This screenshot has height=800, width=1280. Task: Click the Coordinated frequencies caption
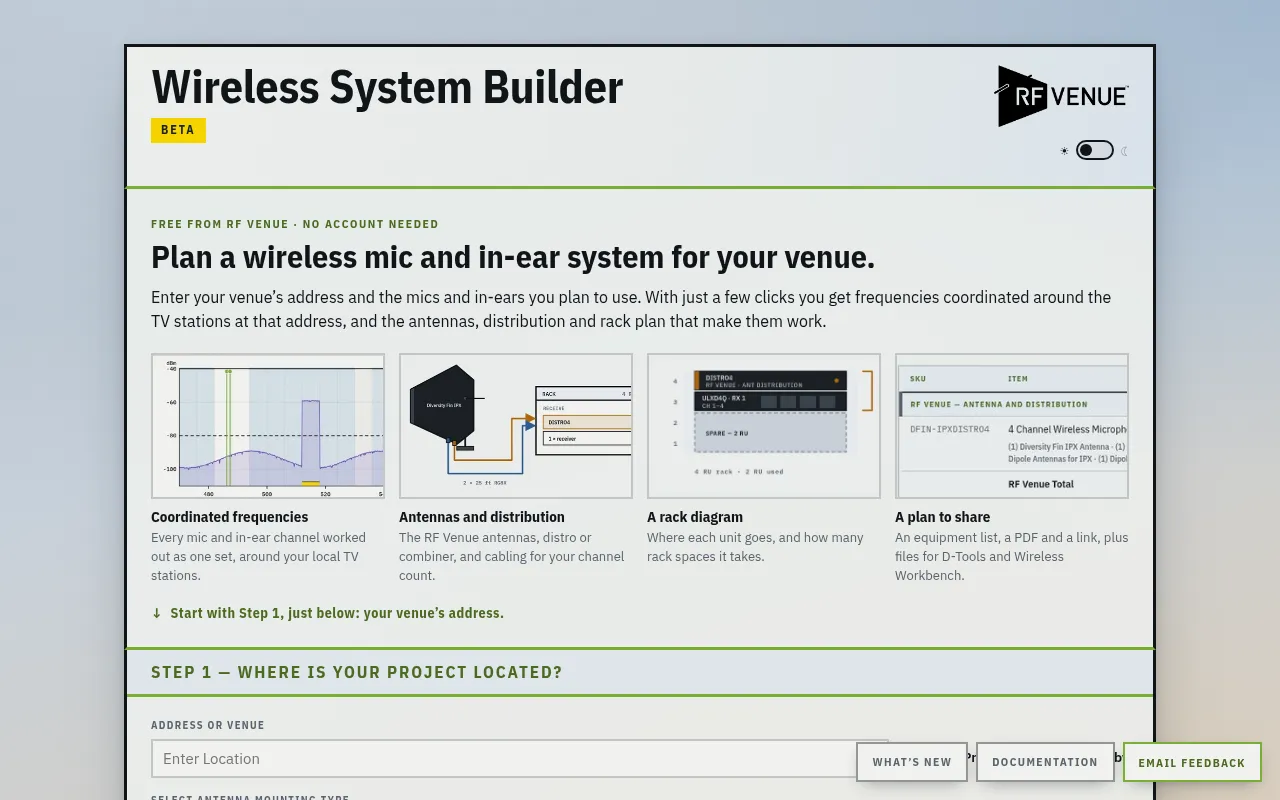click(x=230, y=517)
